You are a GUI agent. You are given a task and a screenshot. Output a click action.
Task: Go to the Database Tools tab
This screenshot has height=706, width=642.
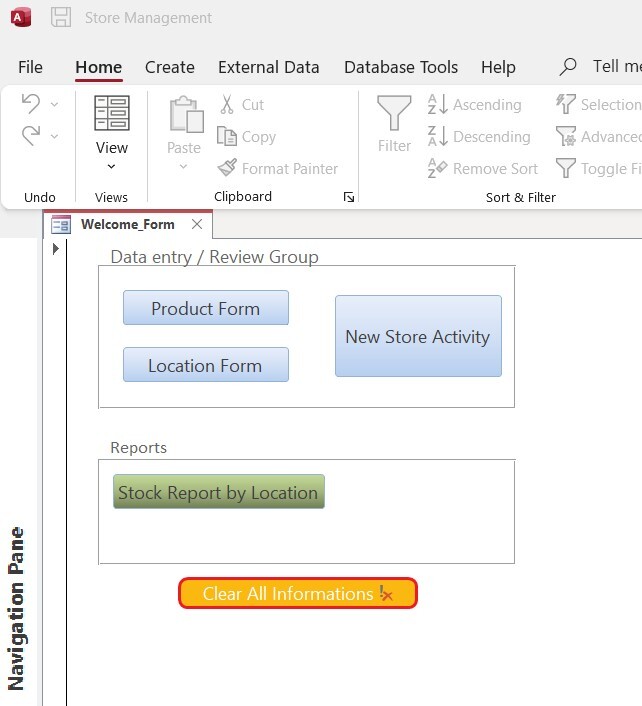tap(401, 67)
